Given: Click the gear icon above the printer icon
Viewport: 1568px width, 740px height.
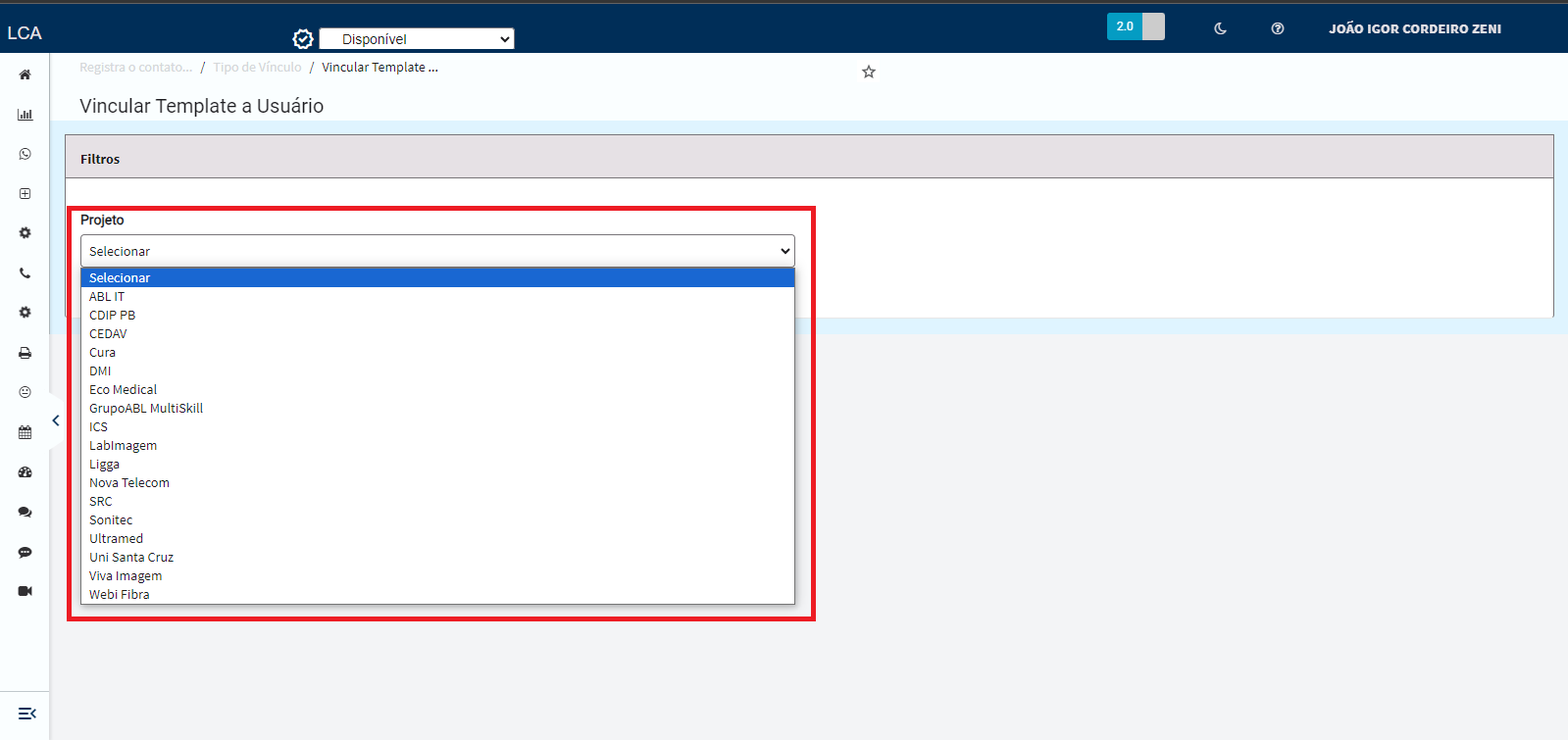Looking at the screenshot, I should [x=25, y=313].
